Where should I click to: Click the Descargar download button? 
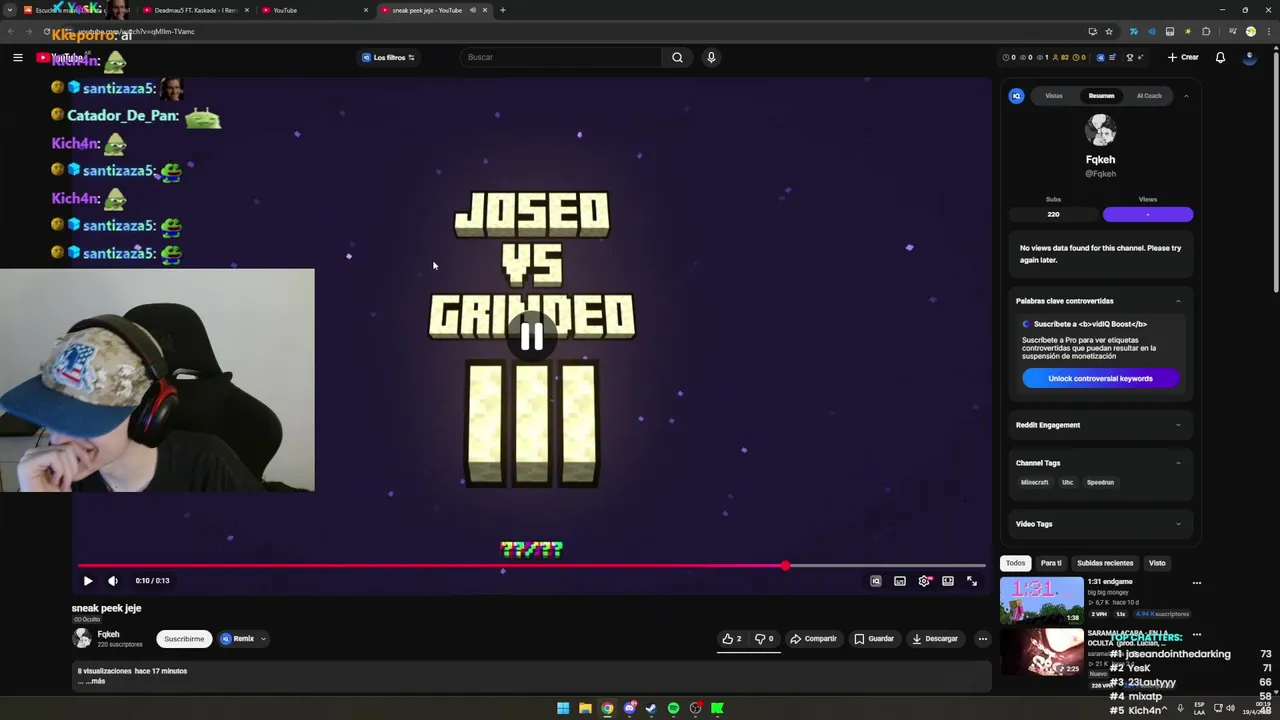[935, 638]
